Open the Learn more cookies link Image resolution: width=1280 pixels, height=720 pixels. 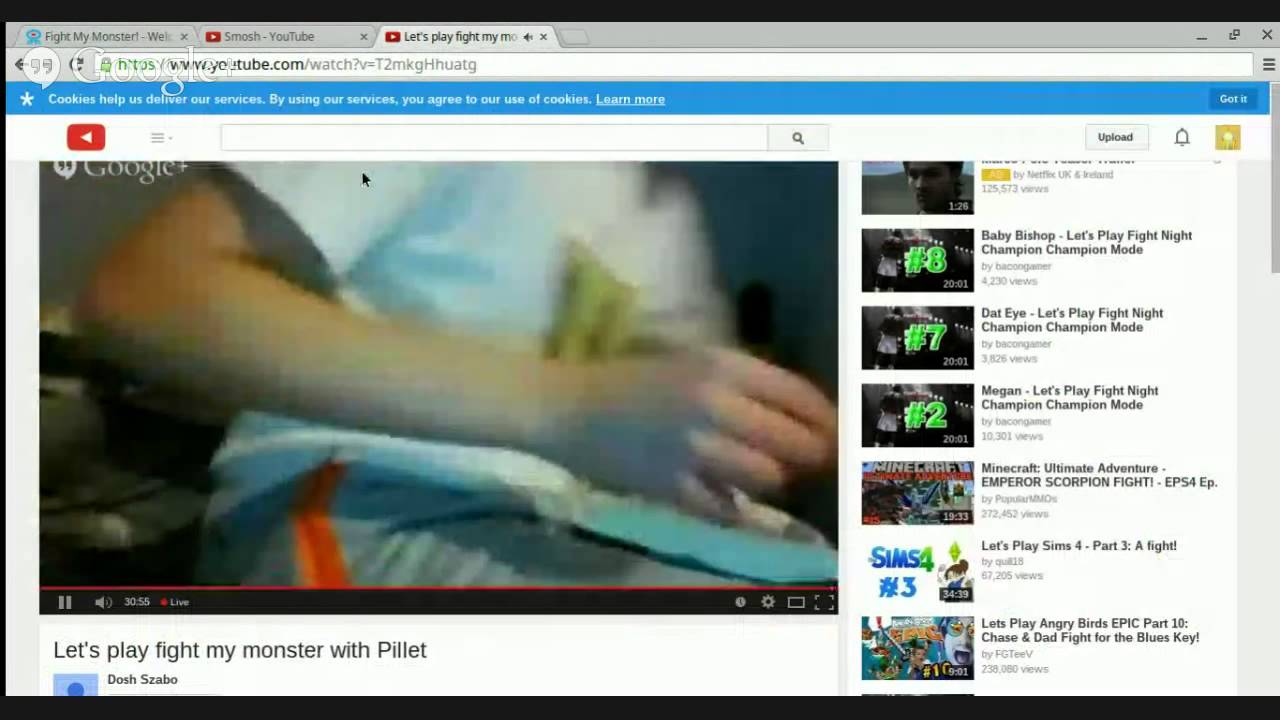630,99
